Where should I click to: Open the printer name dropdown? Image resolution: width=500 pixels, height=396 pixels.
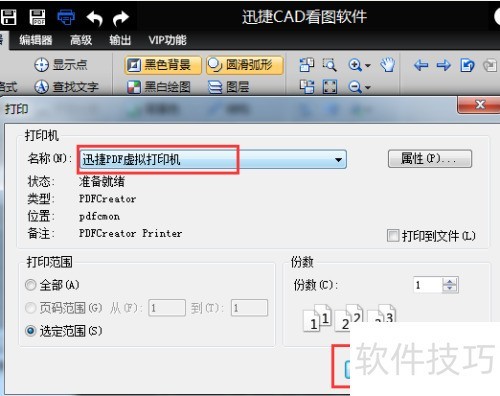point(338,160)
